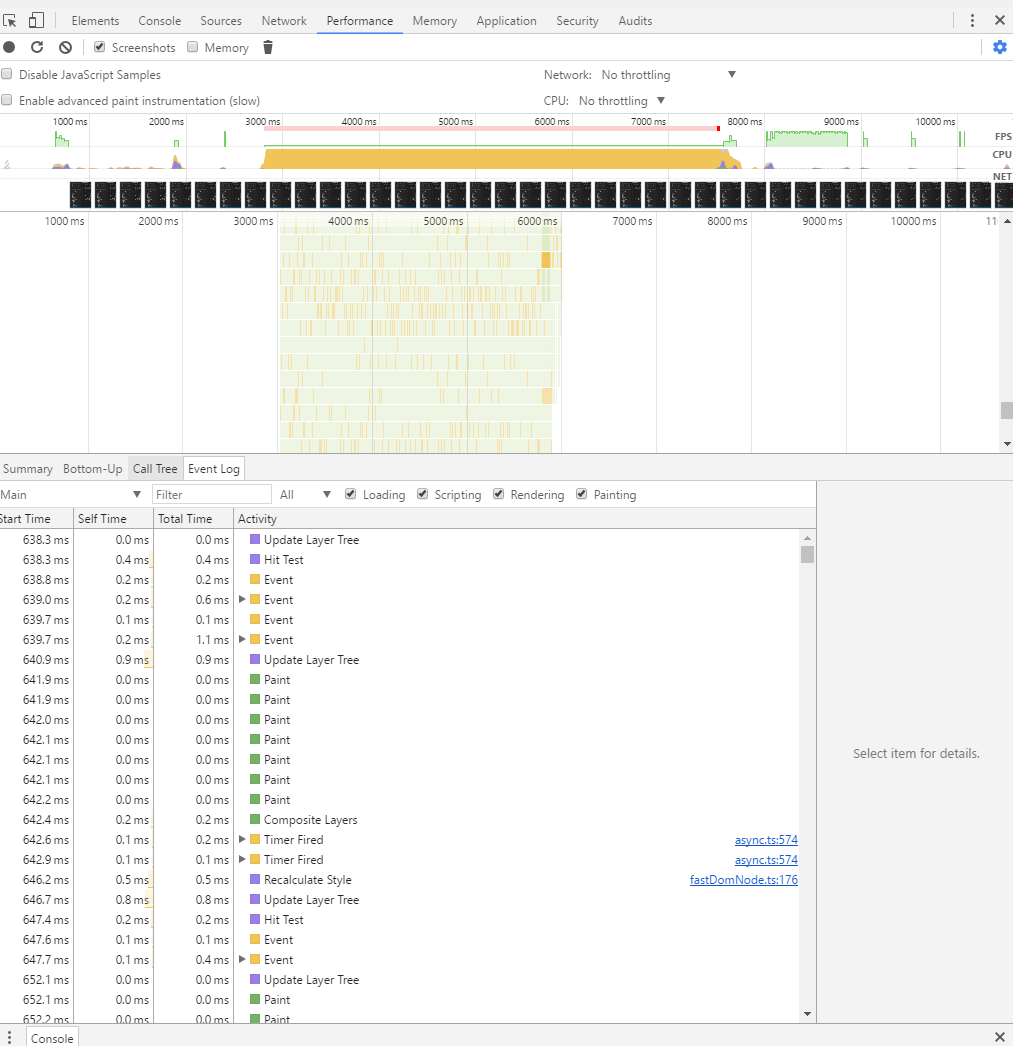Start recording with the Record button
Image resolution: width=1013 pixels, height=1046 pixels.
[x=9, y=47]
